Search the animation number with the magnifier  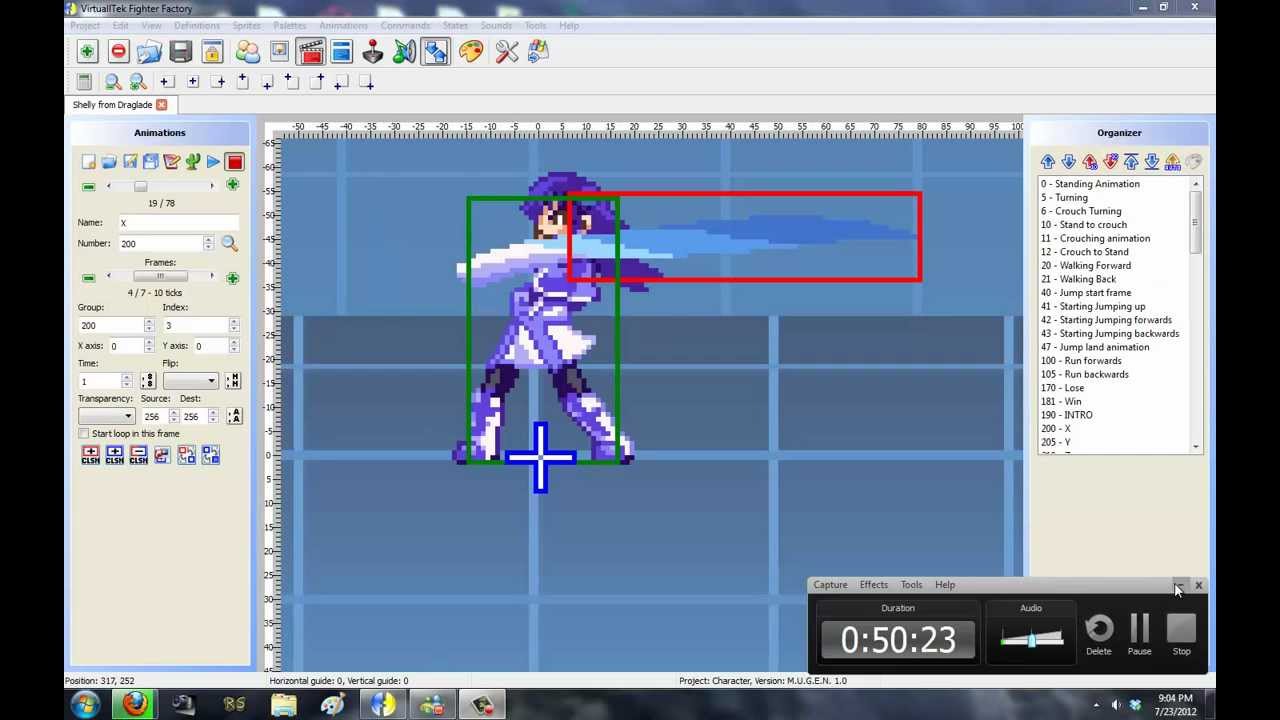pos(229,243)
